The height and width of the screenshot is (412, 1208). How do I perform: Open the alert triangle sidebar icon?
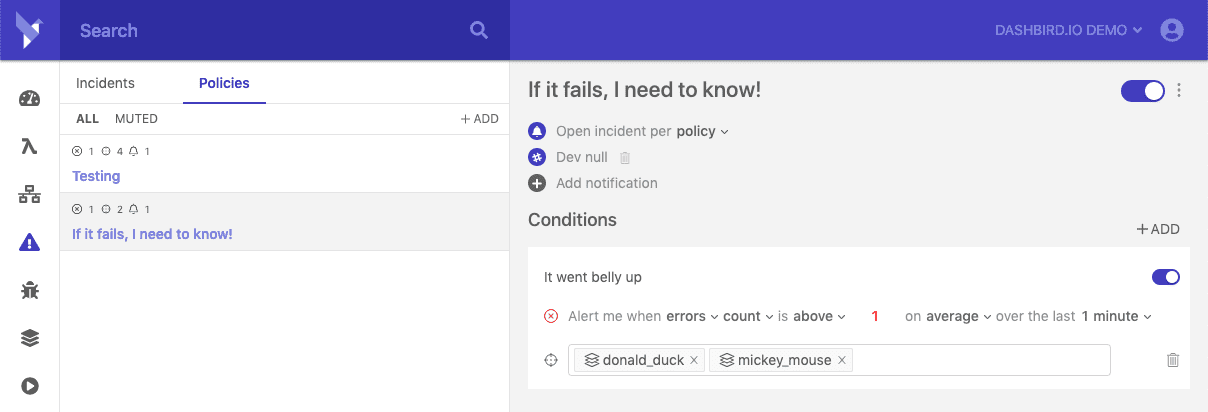click(29, 242)
